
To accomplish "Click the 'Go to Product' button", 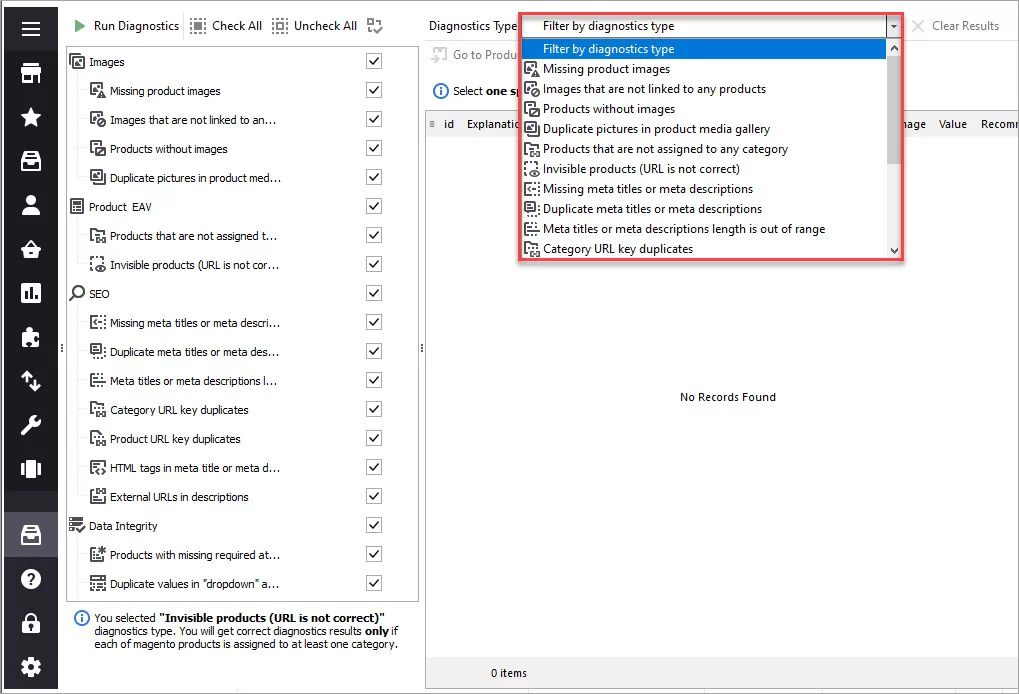I will 475,55.
